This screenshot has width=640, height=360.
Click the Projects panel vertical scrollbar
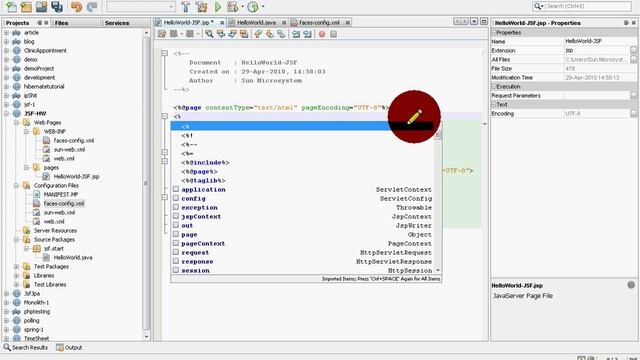(x=147, y=184)
